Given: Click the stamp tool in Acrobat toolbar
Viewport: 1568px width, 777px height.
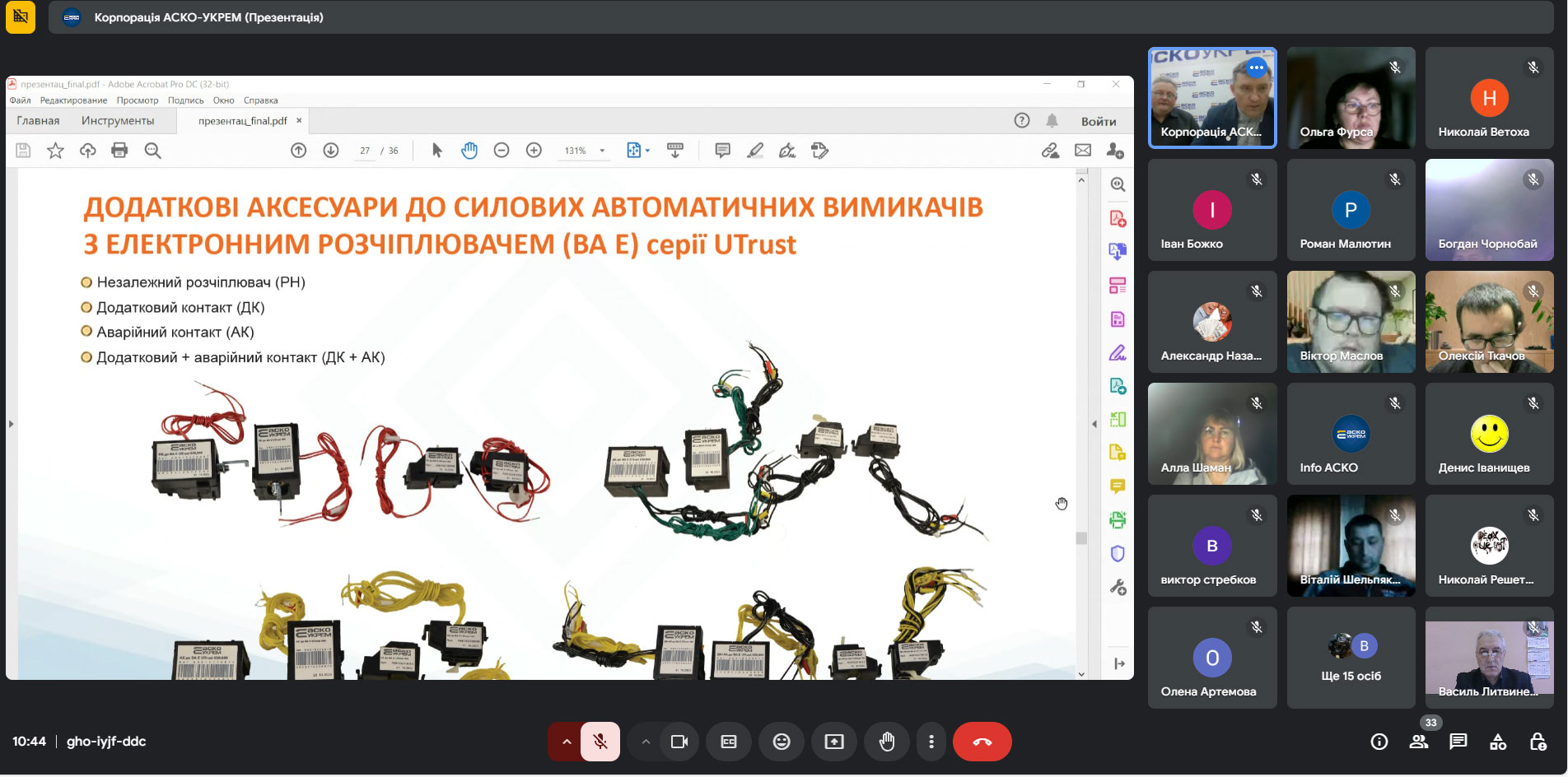Looking at the screenshot, I should pos(819,151).
